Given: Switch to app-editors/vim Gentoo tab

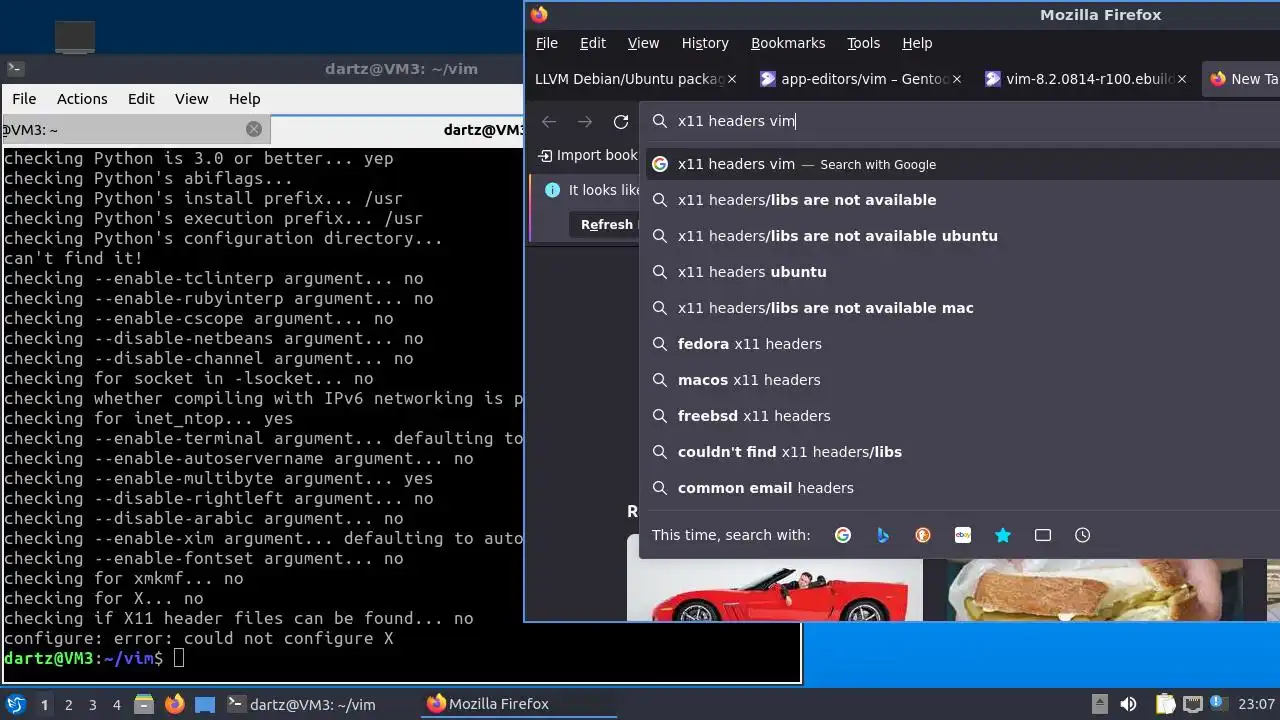Looking at the screenshot, I should click(x=861, y=79).
